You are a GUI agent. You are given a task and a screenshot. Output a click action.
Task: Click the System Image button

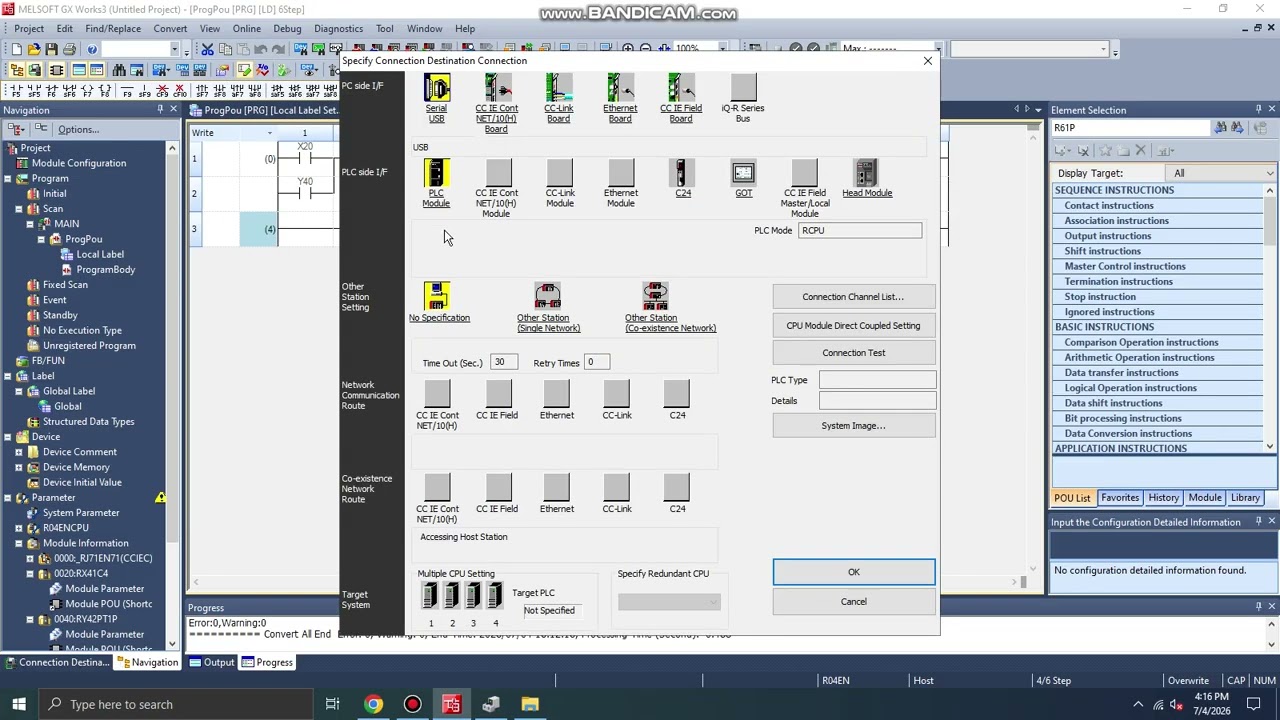tap(853, 426)
